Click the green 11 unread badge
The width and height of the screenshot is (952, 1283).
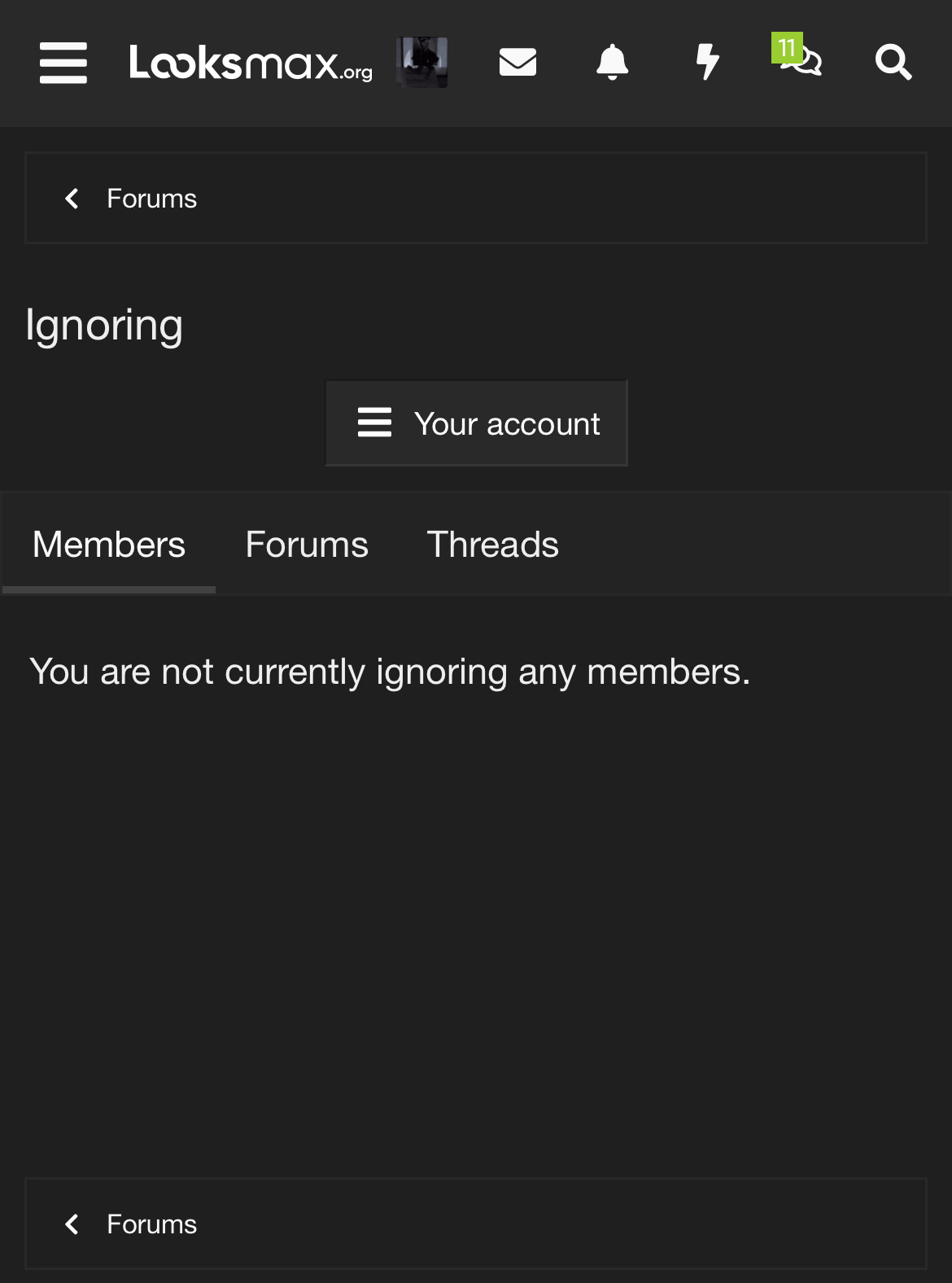(x=786, y=48)
